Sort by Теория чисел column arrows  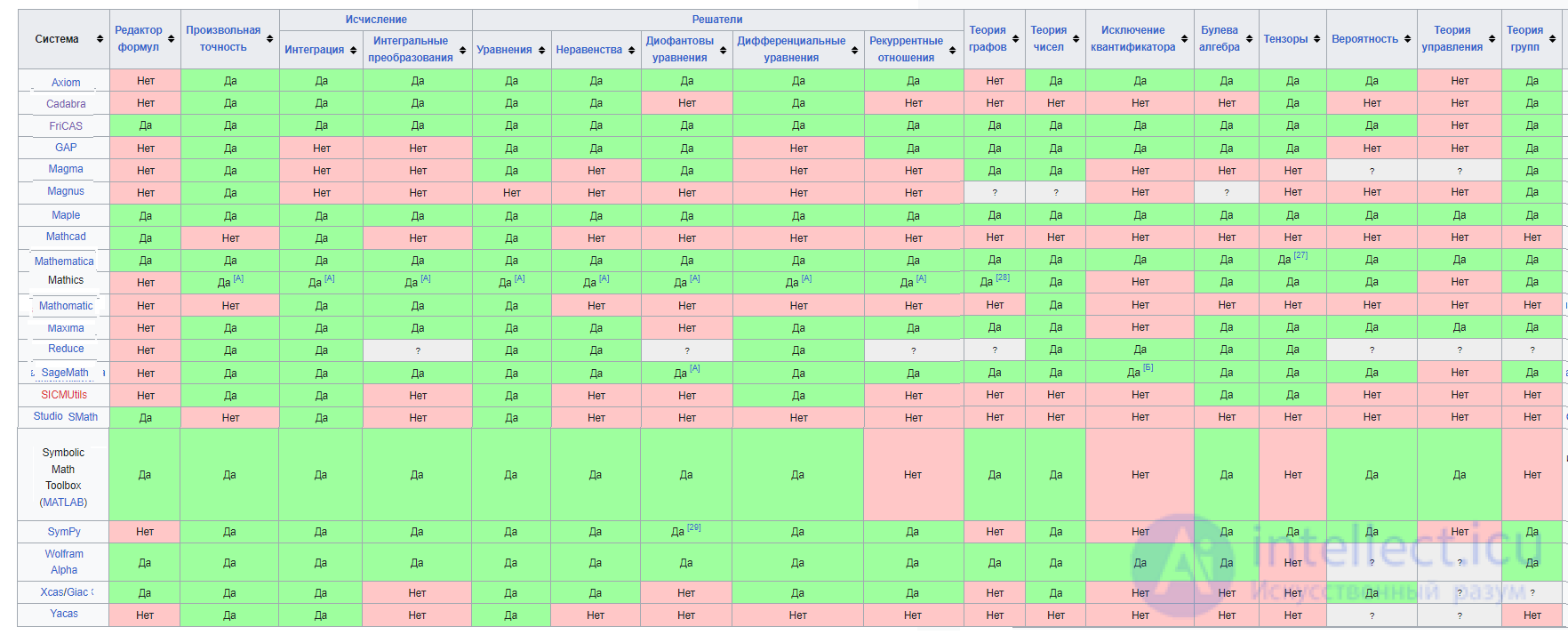click(1076, 39)
